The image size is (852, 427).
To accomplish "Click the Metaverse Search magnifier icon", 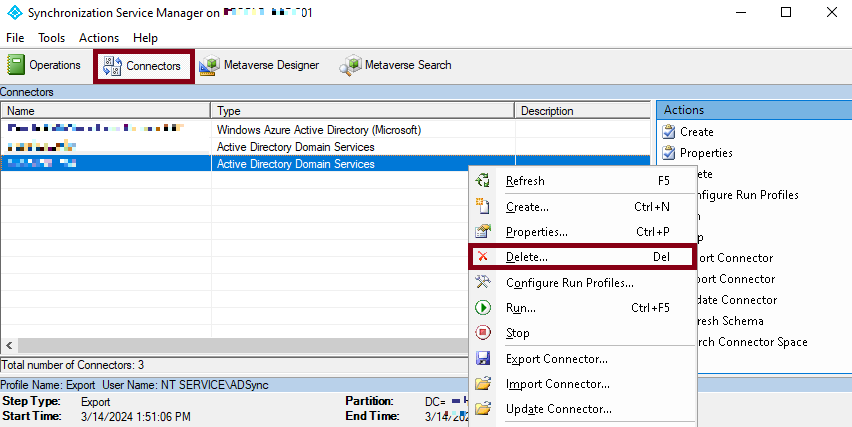I will tap(350, 65).
